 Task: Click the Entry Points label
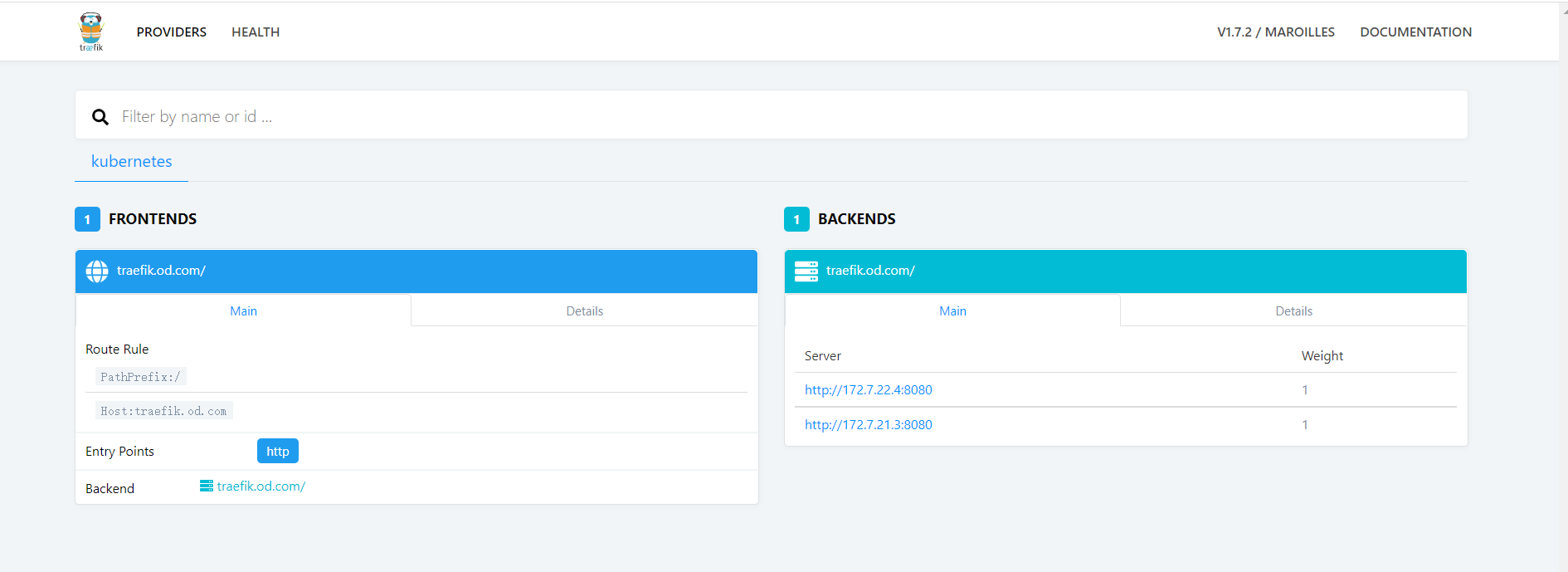pos(119,452)
